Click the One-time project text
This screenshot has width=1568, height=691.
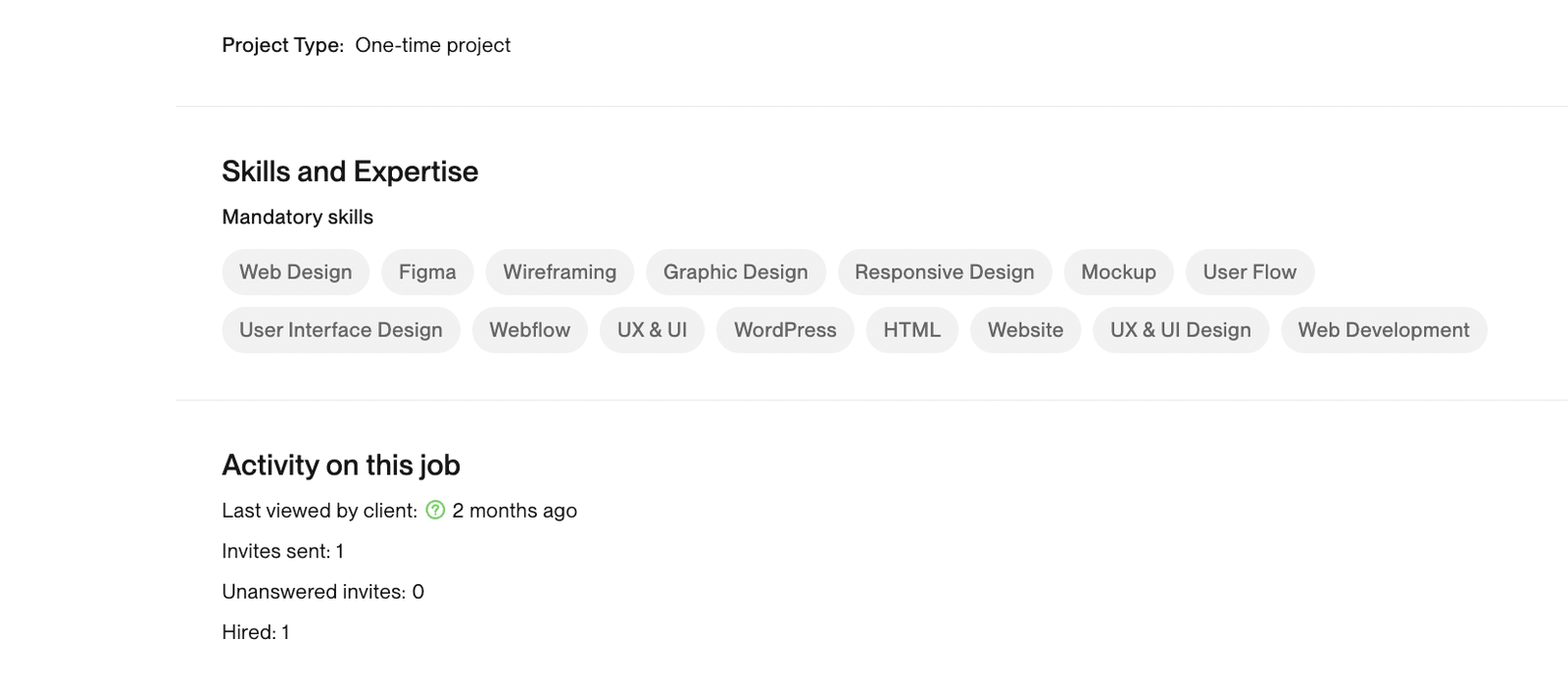(x=432, y=45)
